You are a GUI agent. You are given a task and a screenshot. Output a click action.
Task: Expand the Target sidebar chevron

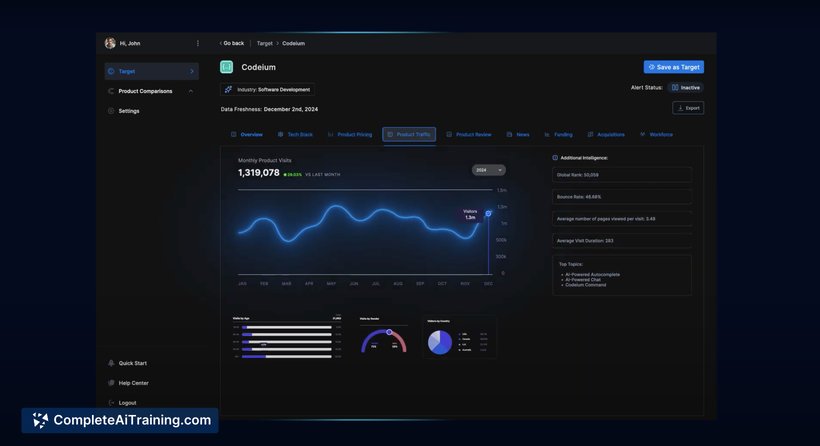tap(192, 71)
